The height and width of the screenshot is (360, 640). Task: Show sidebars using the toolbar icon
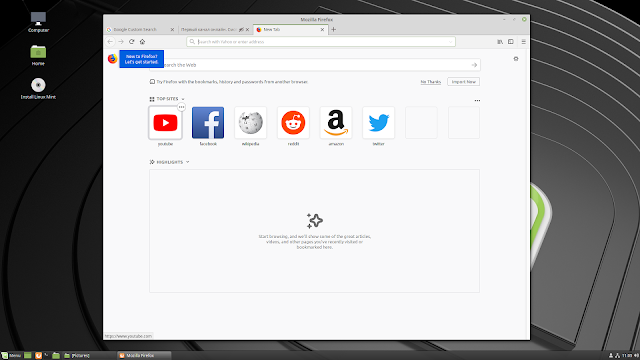point(511,42)
